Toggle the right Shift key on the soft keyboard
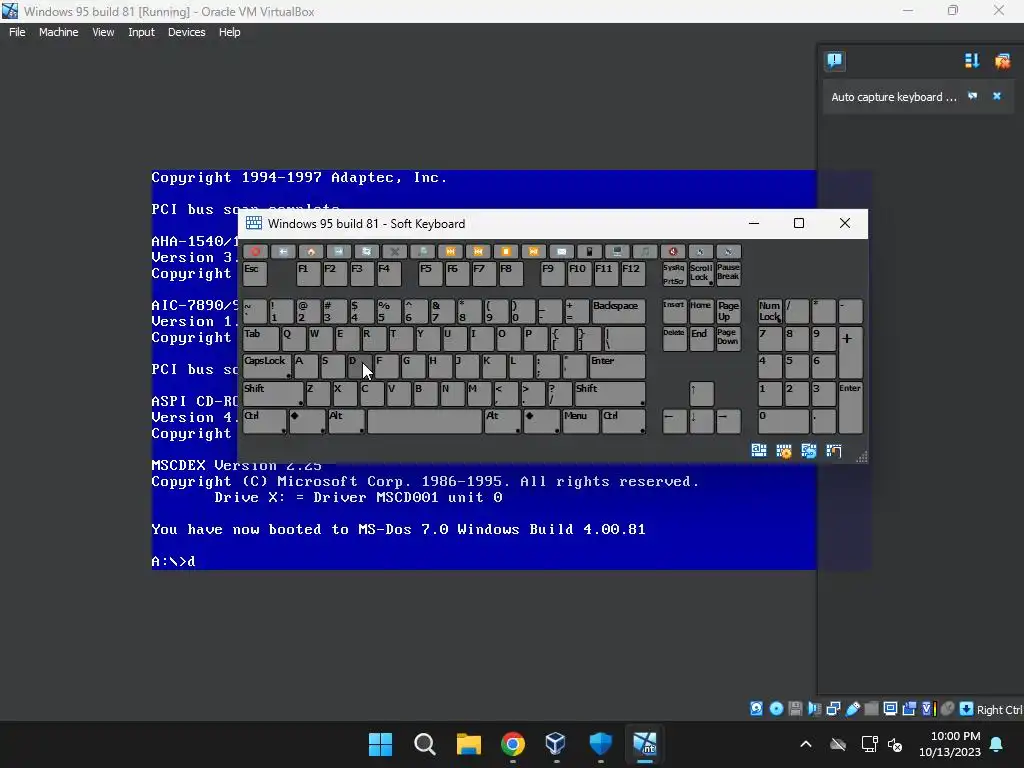The width and height of the screenshot is (1024, 768). [610, 394]
